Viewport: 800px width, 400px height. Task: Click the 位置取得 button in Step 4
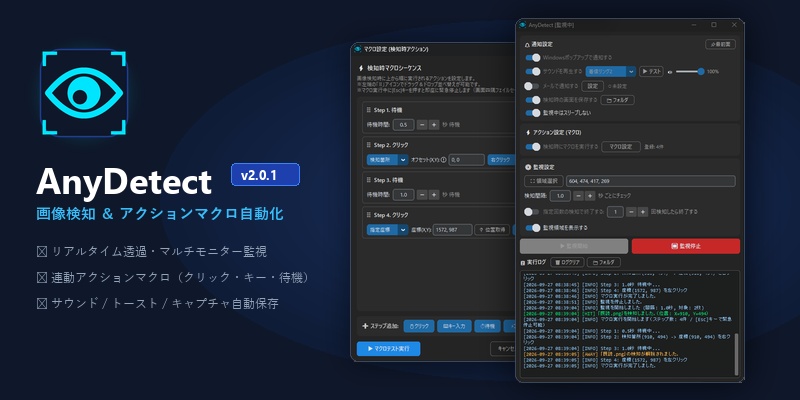[x=492, y=230]
